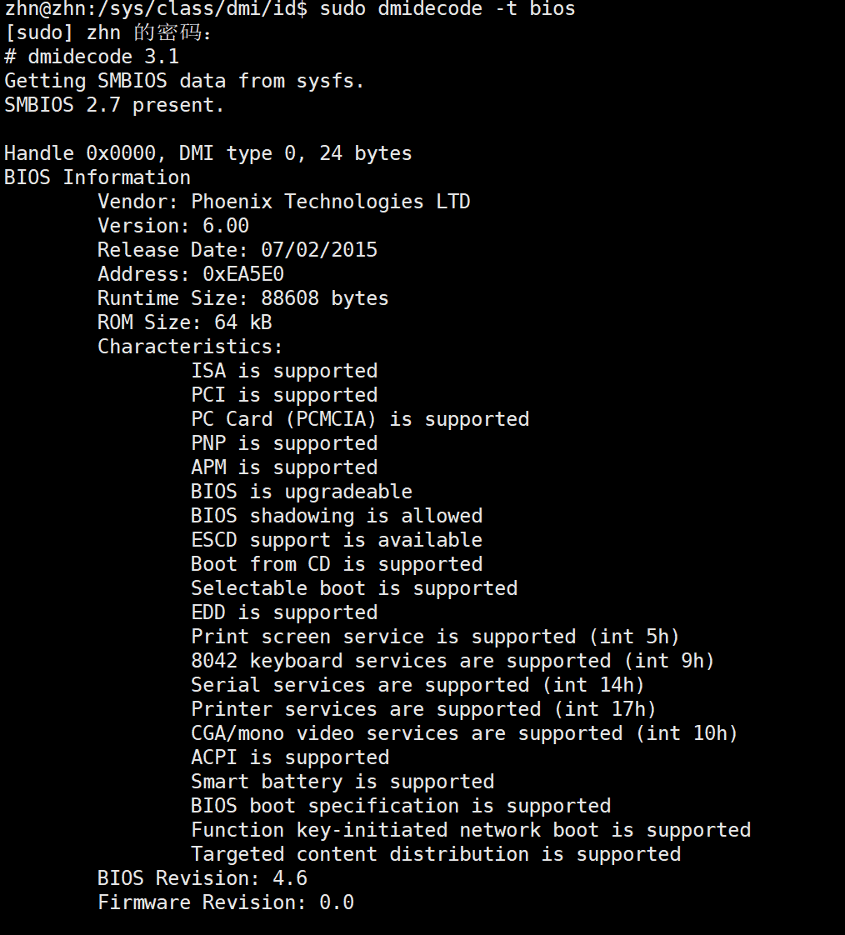Click the sudo dmidecode -t bios command text
Viewport: 845px width, 935px height.
click(x=447, y=9)
